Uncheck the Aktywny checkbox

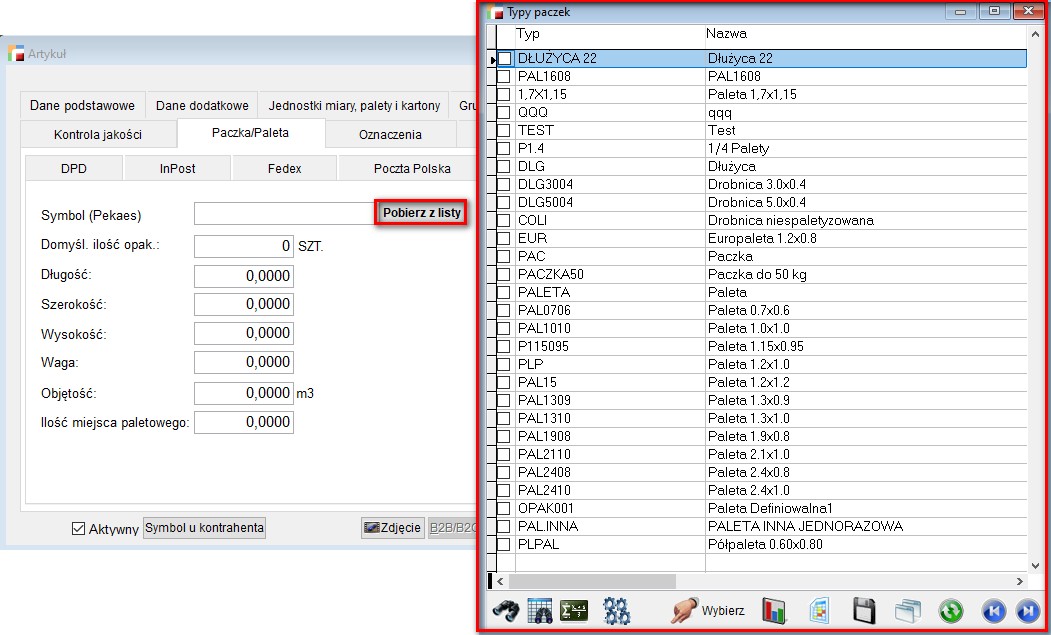tap(79, 529)
